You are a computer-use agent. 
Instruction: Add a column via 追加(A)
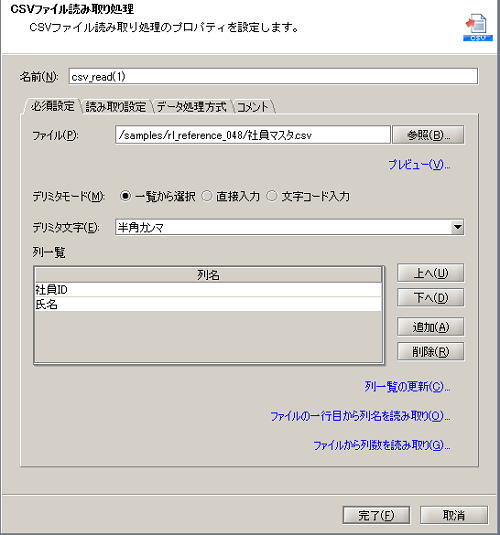(430, 327)
